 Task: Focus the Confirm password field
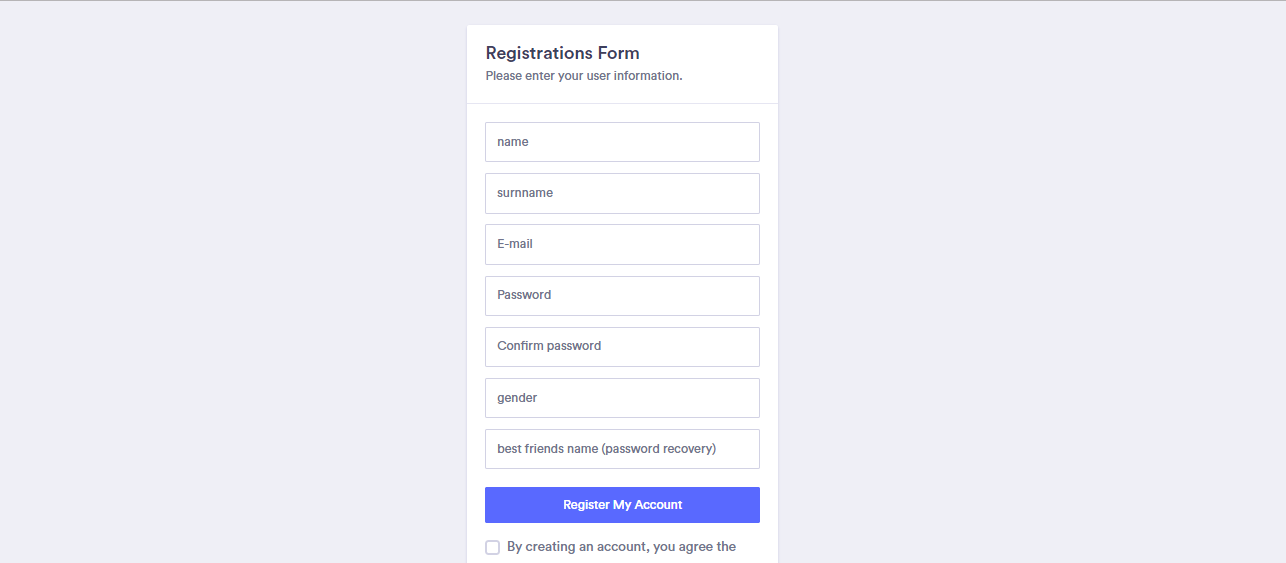pyautogui.click(x=622, y=346)
